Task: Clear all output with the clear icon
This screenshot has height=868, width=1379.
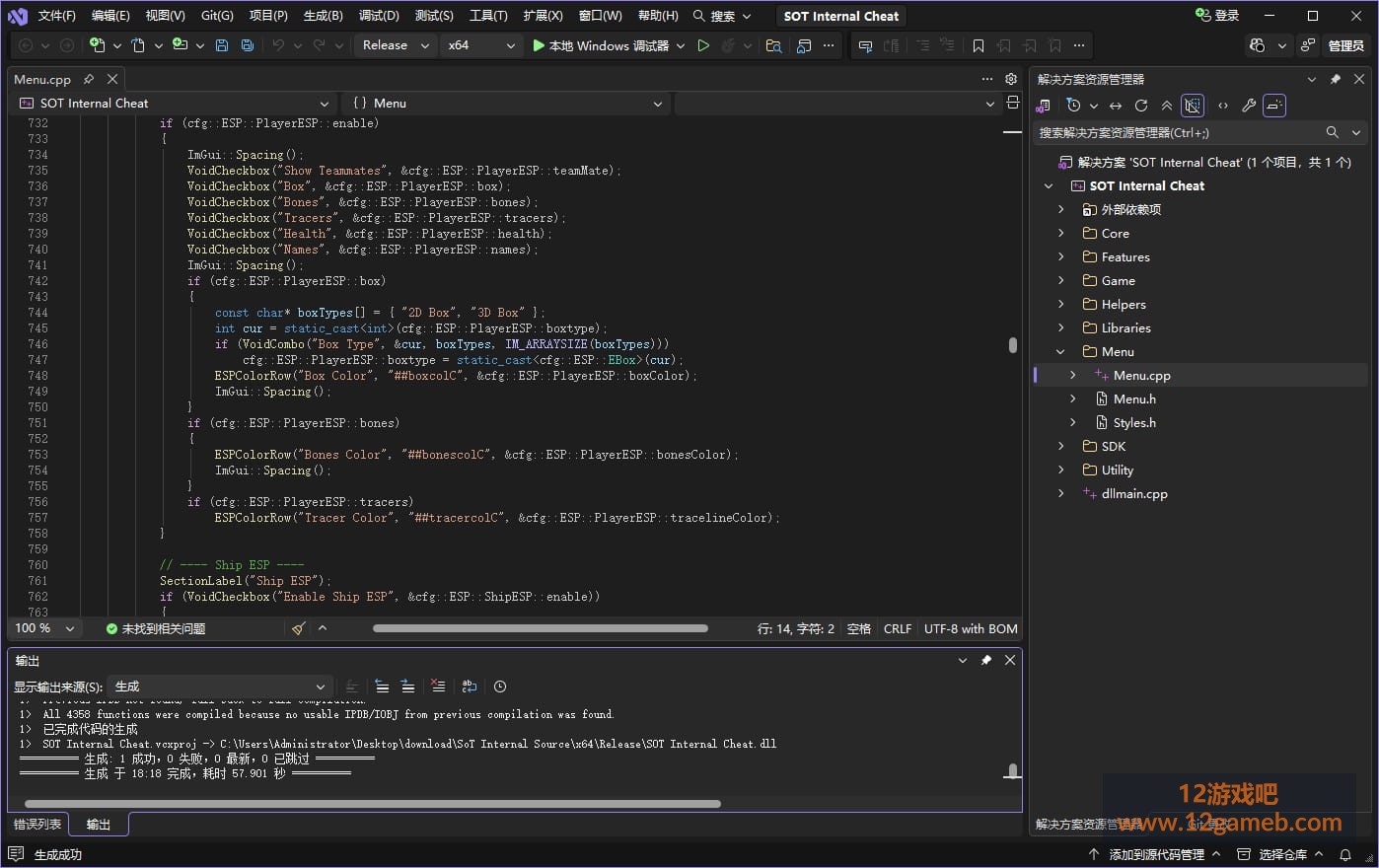Action: [x=439, y=687]
